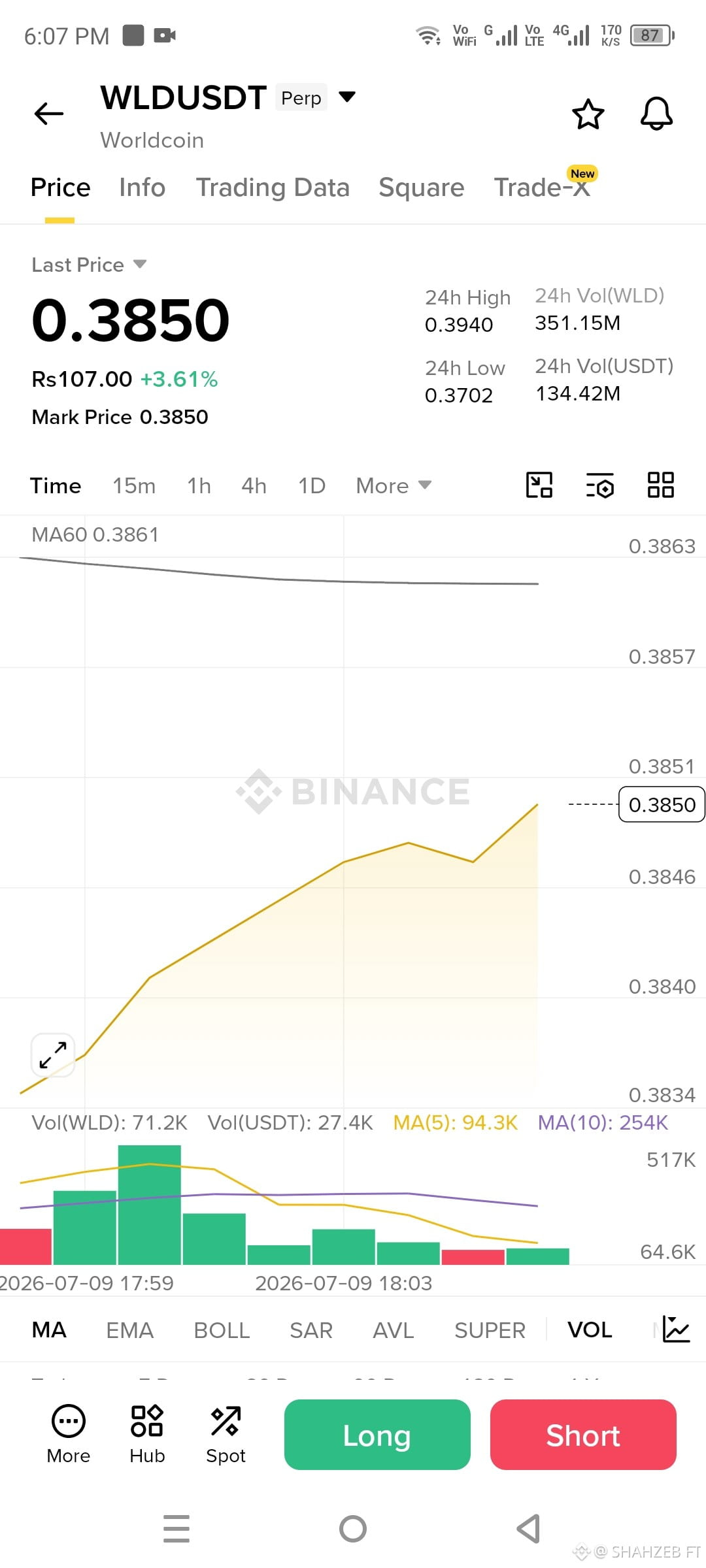Open chart indicator settings icon
This screenshot has width=706, height=1568.
pos(599,485)
